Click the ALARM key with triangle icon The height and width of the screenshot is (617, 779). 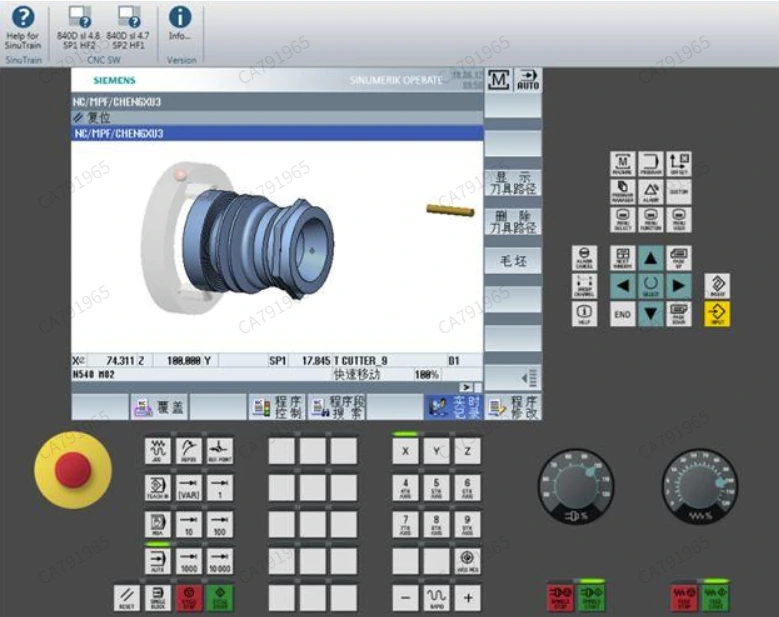pyautogui.click(x=650, y=192)
